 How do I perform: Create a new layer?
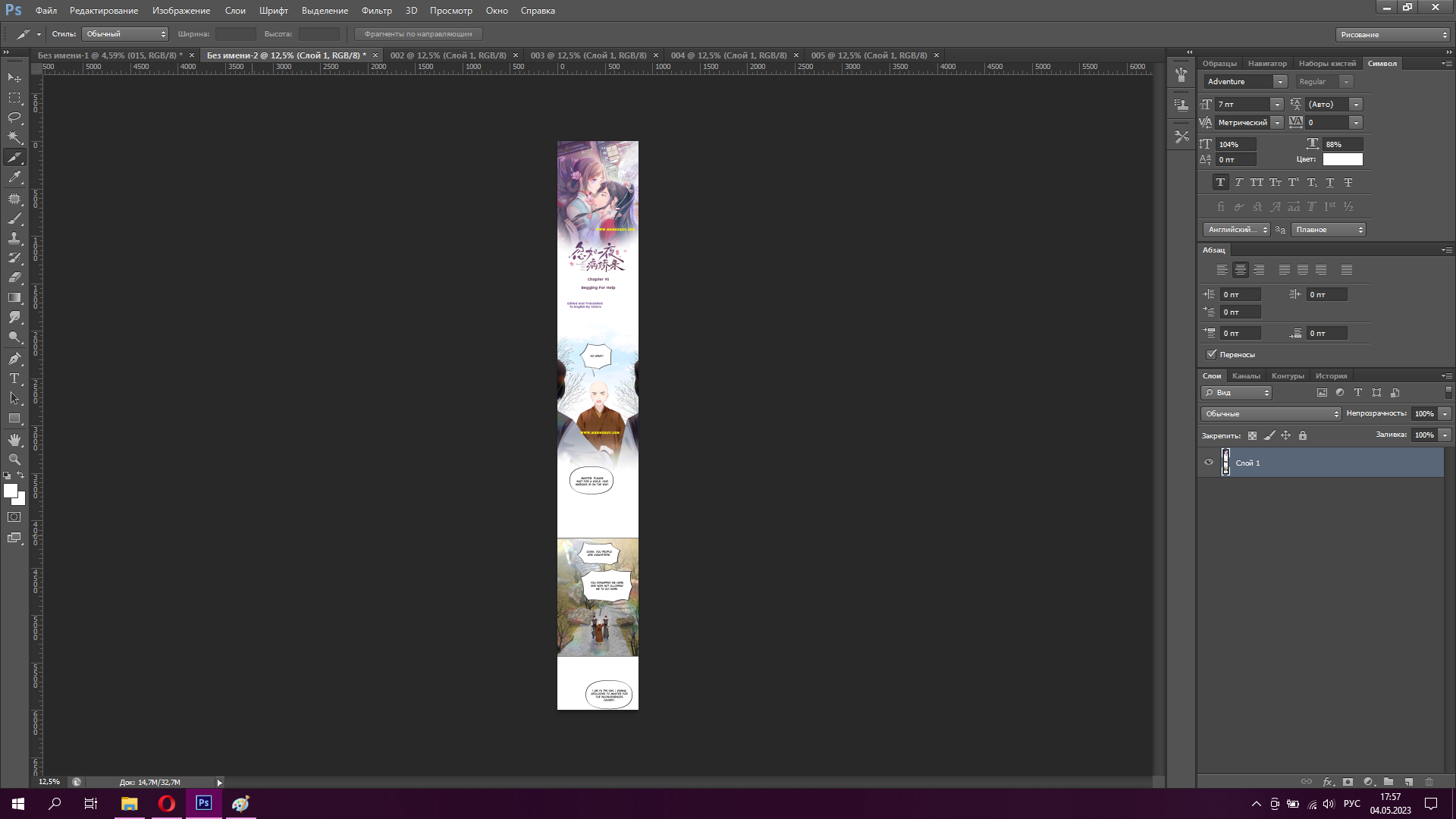(1409, 782)
